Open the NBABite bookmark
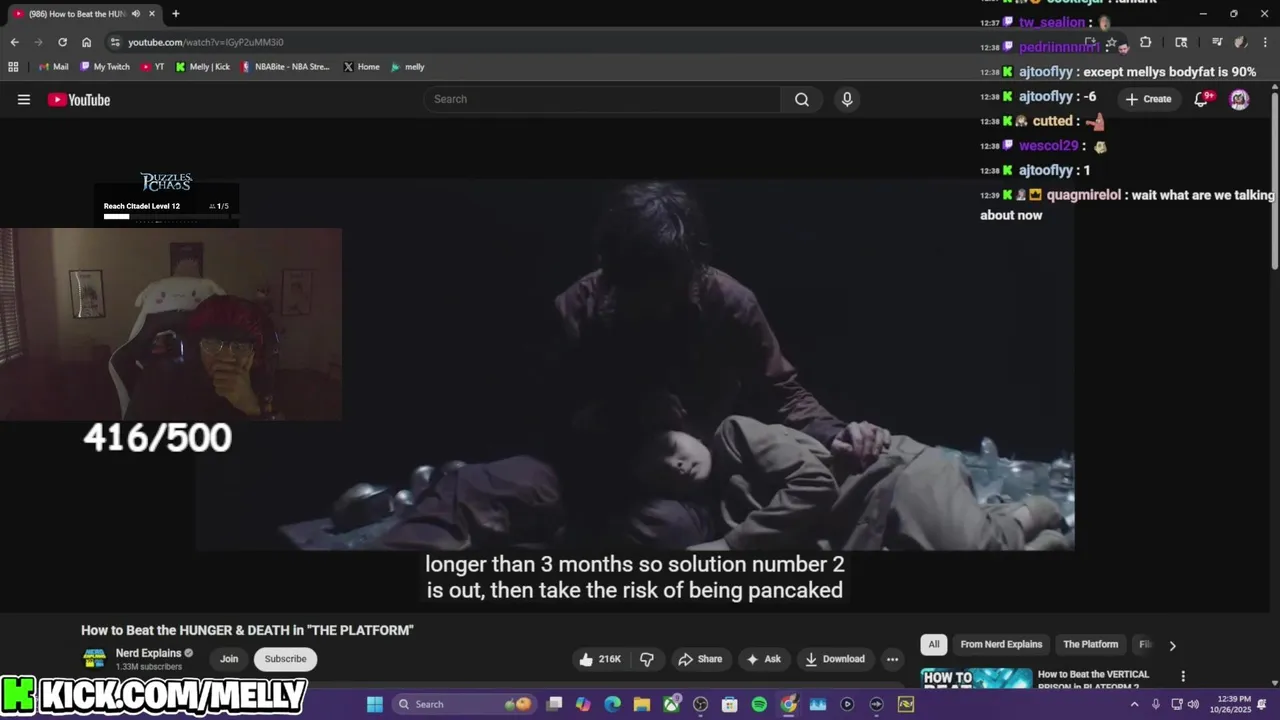The width and height of the screenshot is (1280, 720). (x=285, y=67)
